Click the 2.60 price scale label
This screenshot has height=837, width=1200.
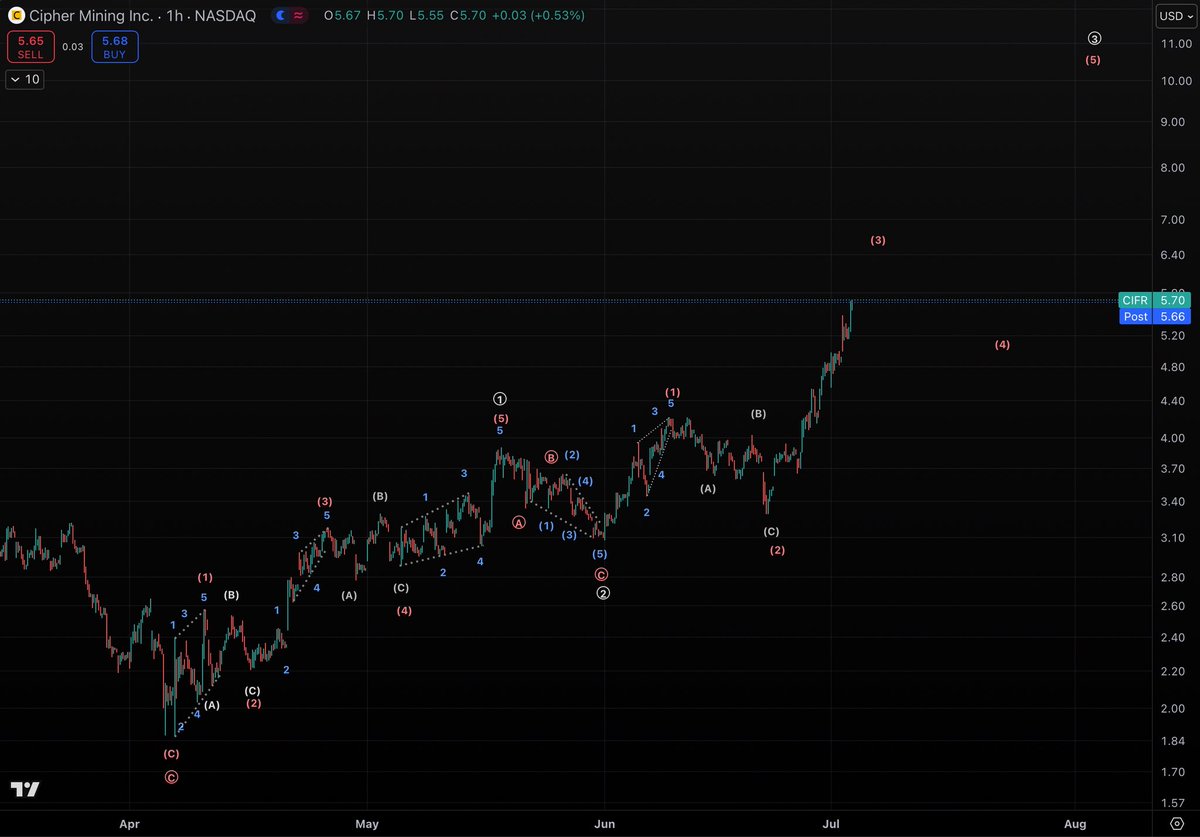click(x=1172, y=606)
